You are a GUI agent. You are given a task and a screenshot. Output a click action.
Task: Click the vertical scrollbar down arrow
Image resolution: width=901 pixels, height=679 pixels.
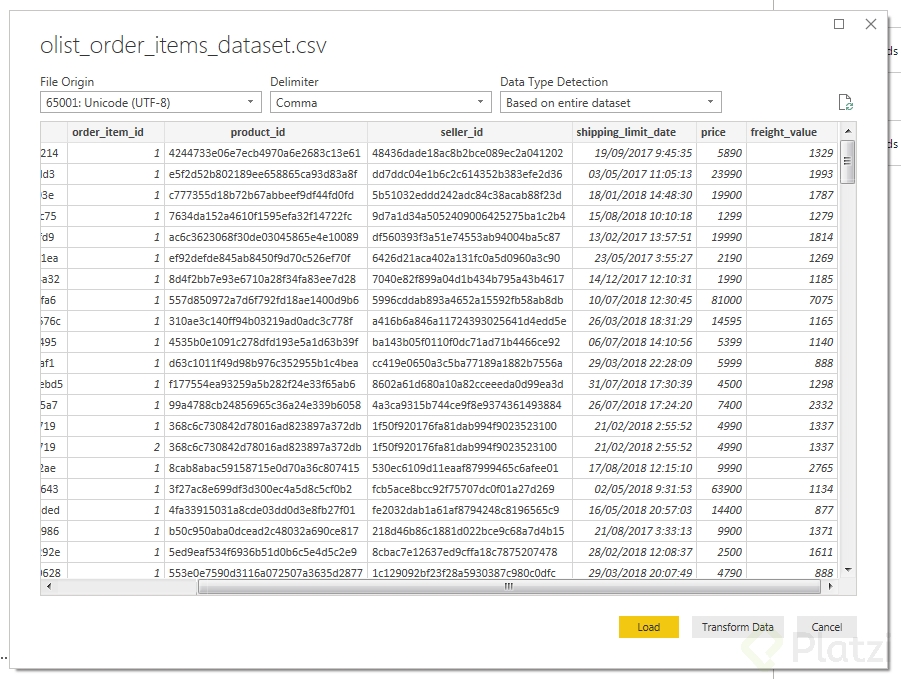click(x=848, y=570)
